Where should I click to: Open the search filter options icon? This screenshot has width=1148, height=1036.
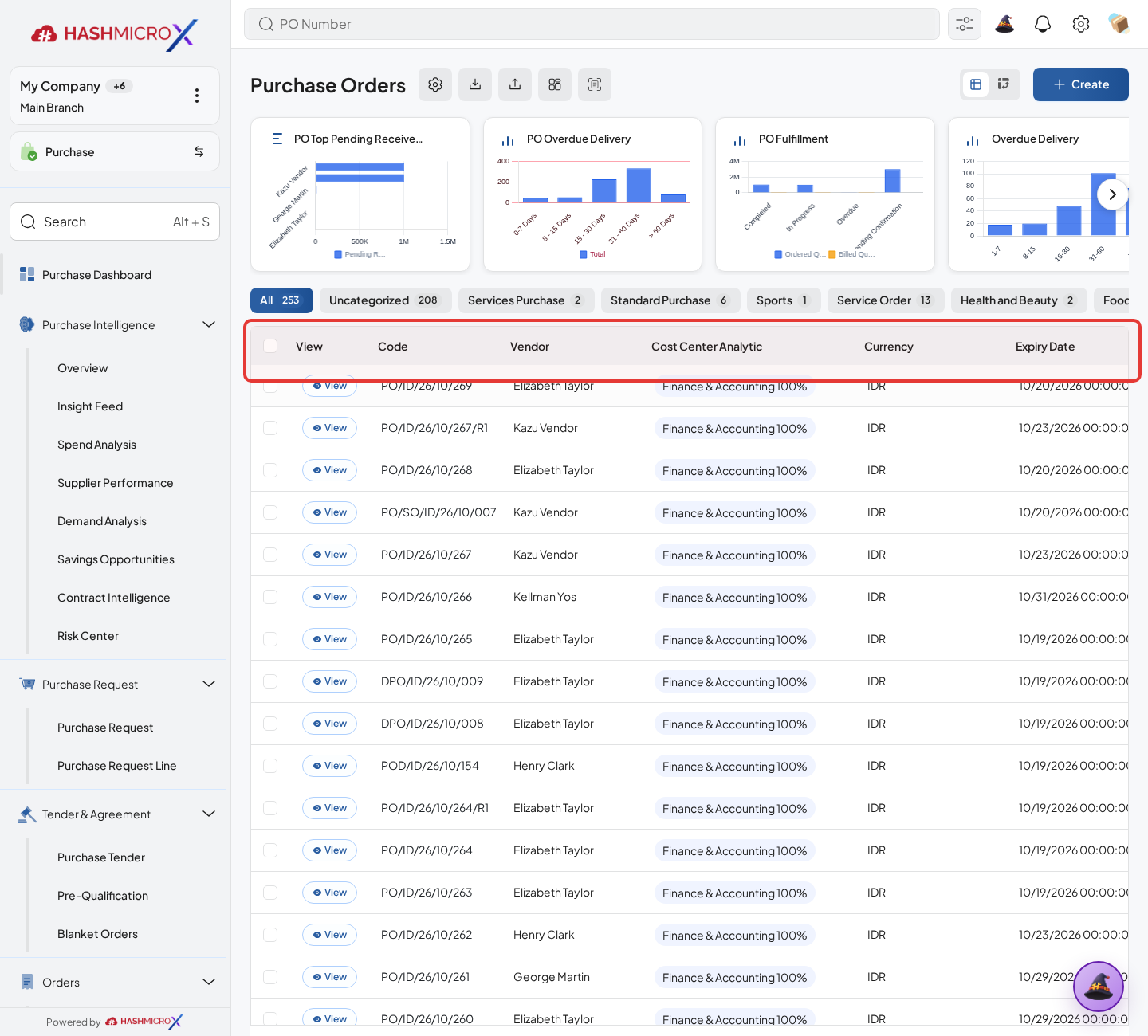(965, 24)
